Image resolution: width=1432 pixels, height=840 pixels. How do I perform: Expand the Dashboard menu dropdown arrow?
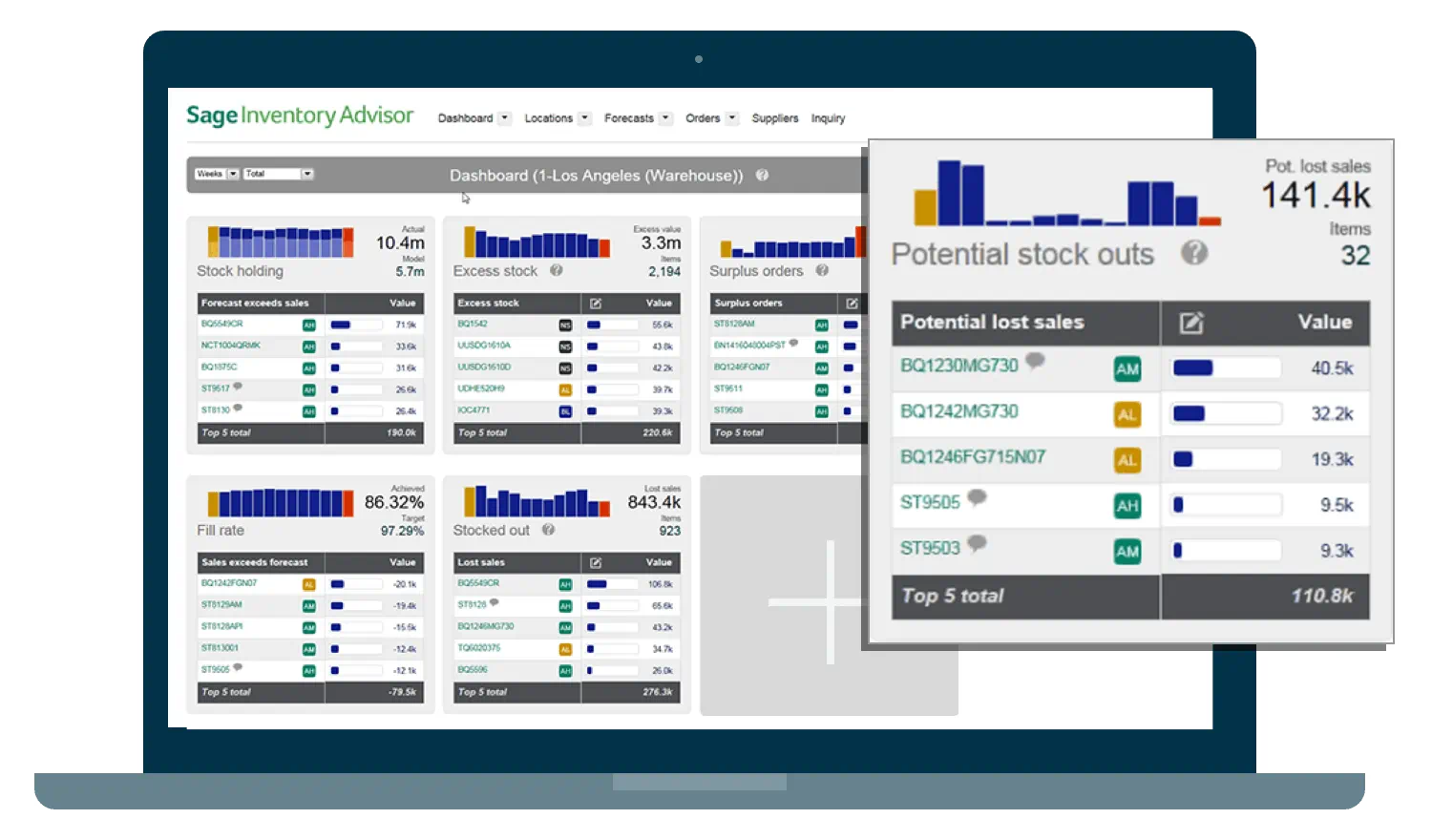504,118
